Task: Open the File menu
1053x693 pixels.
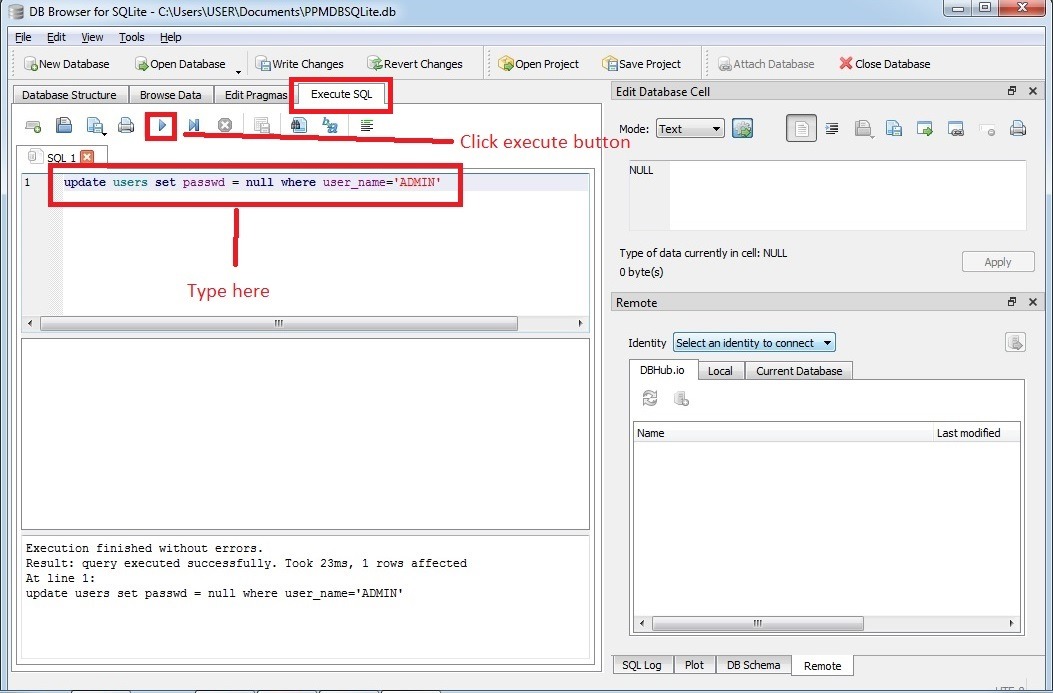Action: [23, 37]
